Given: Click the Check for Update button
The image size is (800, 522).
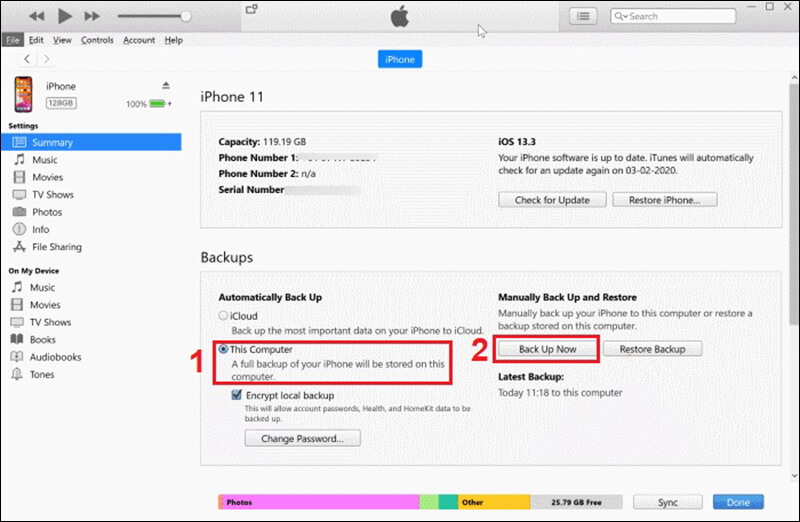Looking at the screenshot, I should 552,200.
